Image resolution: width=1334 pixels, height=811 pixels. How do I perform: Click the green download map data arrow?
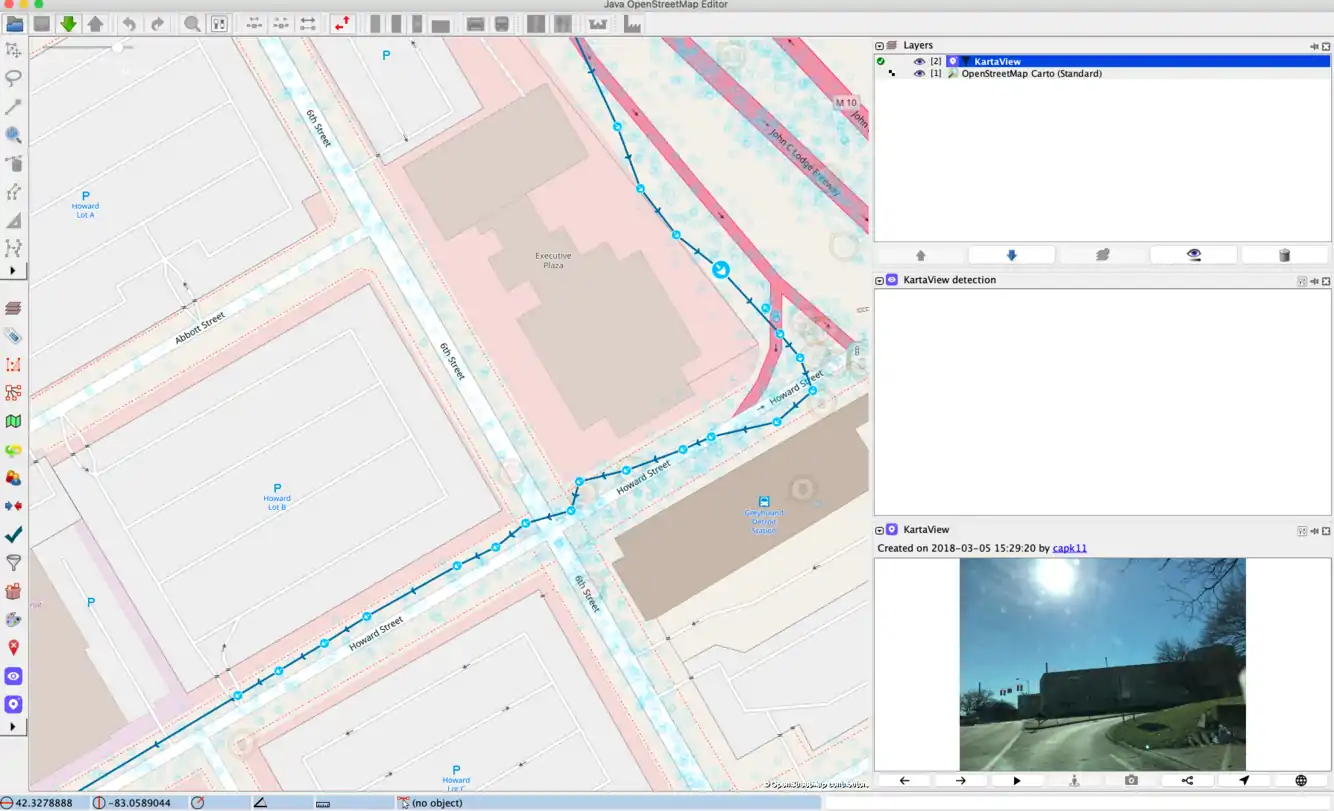(68, 23)
